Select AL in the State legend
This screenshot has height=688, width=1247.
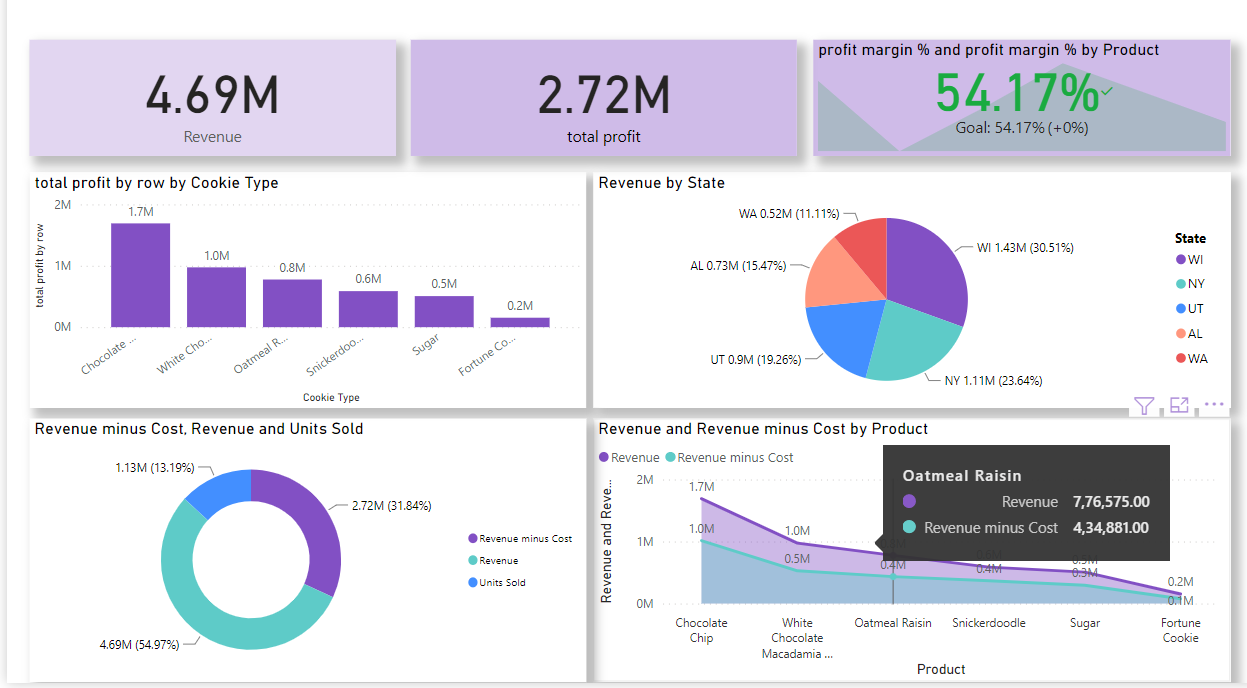click(1189, 334)
